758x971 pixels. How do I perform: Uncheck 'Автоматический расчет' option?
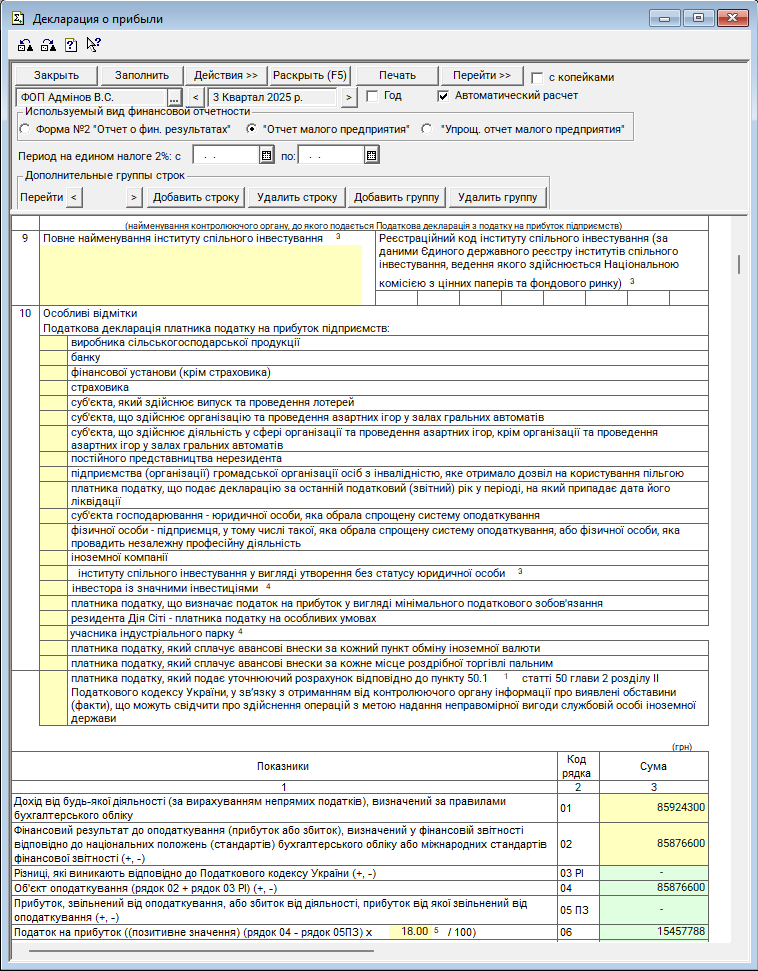(x=444, y=97)
